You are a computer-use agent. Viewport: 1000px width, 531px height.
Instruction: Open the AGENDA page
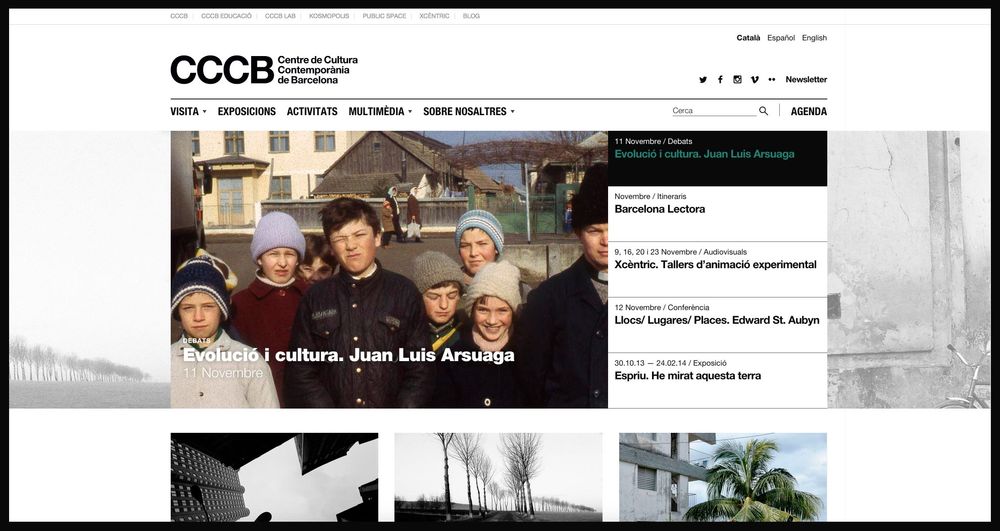coord(809,111)
